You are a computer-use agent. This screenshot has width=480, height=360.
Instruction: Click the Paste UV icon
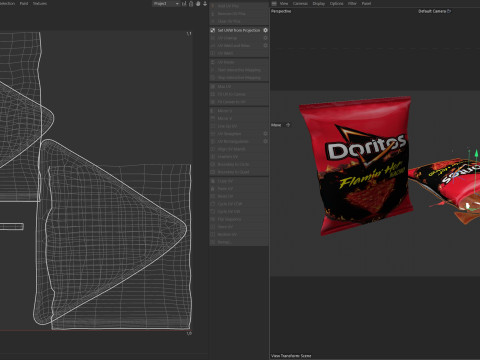(x=213, y=189)
